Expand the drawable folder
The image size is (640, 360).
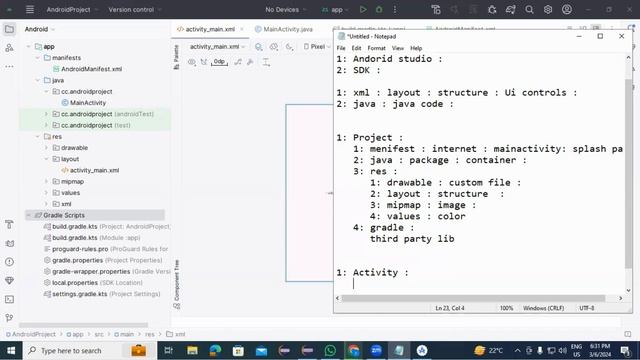46,148
